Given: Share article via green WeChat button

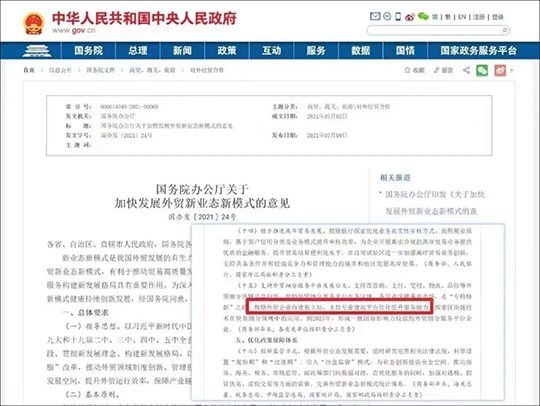Looking at the screenshot, I should 482,70.
